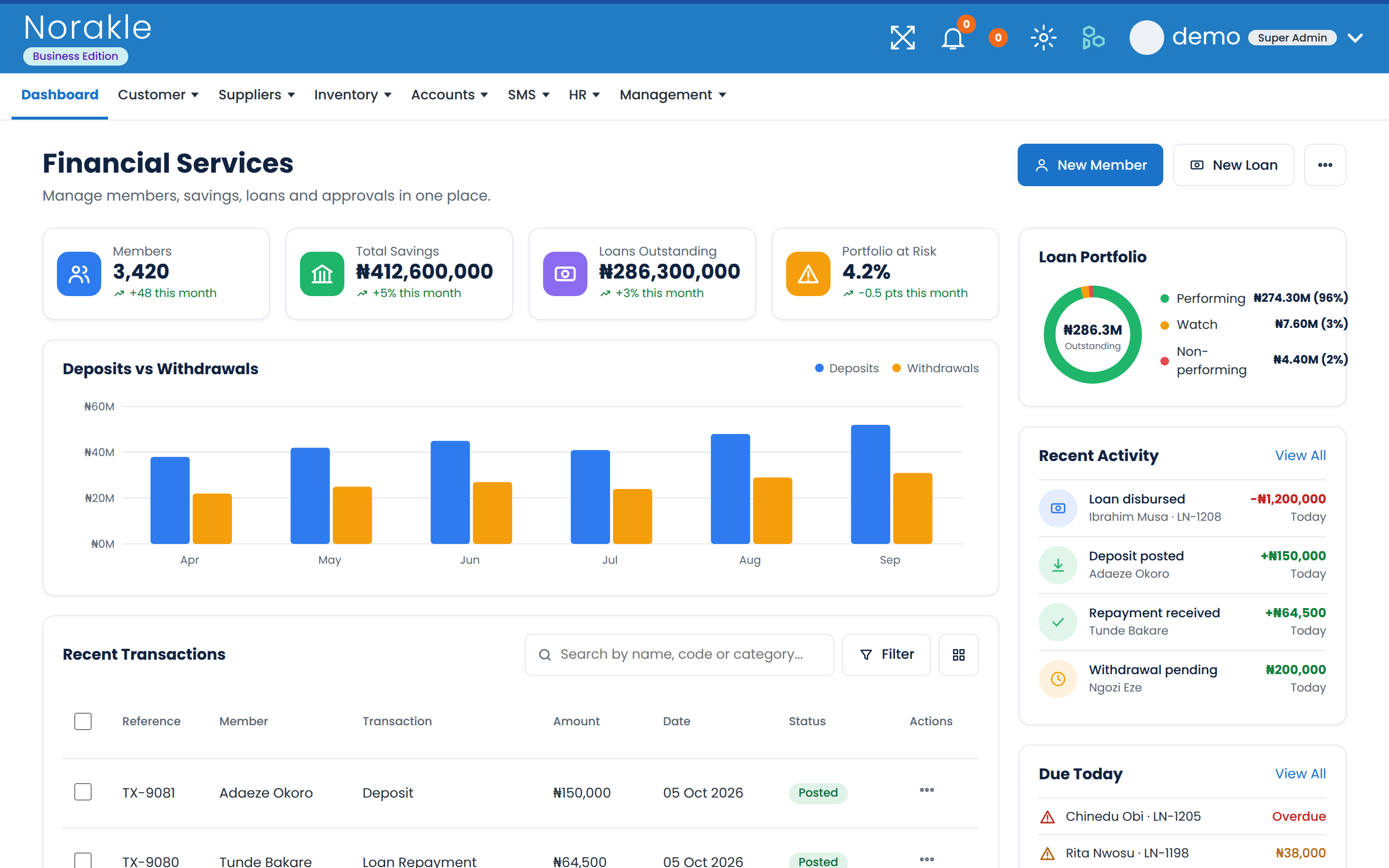Image resolution: width=1389 pixels, height=868 pixels.
Task: Open View All in Due Today
Action: (x=1300, y=773)
